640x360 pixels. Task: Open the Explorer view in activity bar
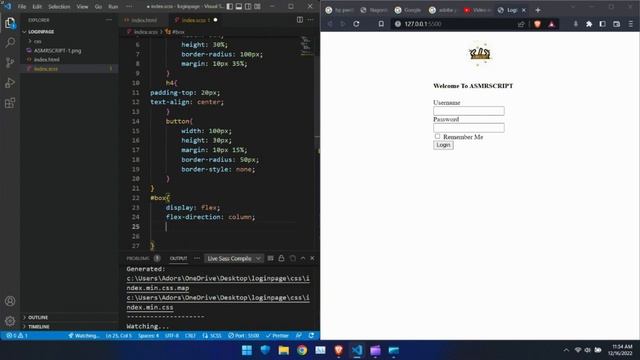point(10,23)
